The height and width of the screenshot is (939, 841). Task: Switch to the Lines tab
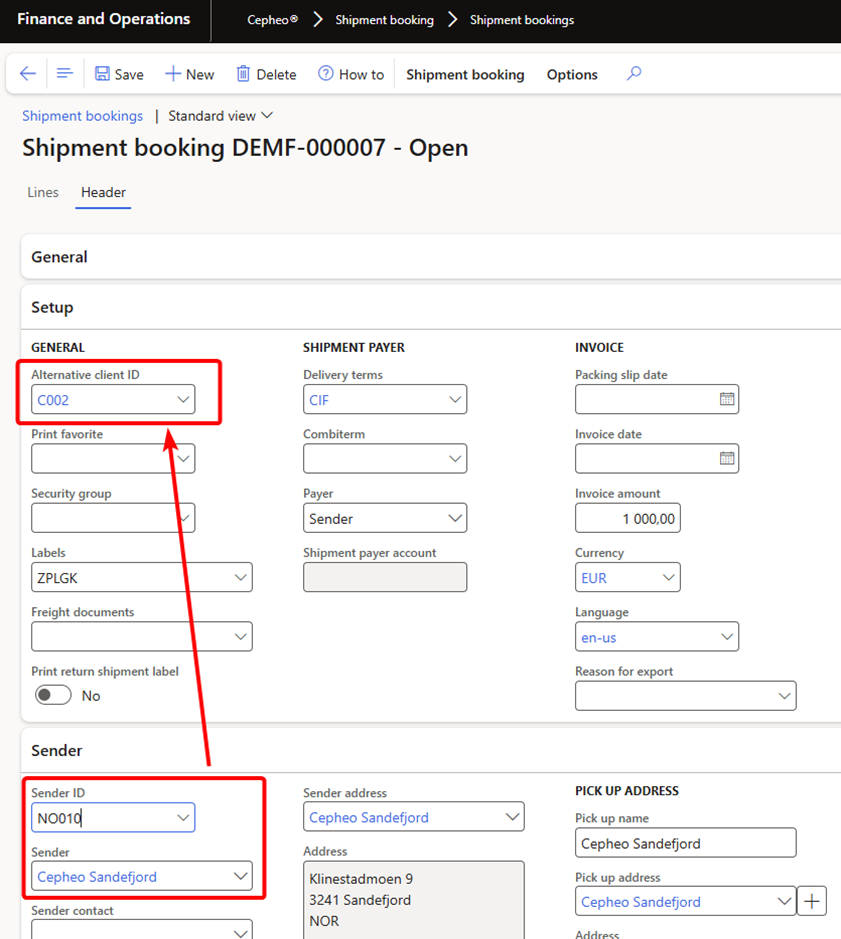click(43, 192)
